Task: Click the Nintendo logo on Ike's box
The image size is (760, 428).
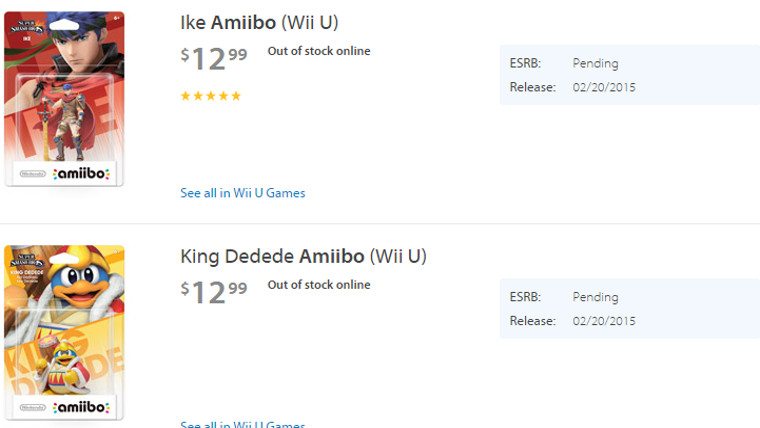Action: [x=32, y=174]
